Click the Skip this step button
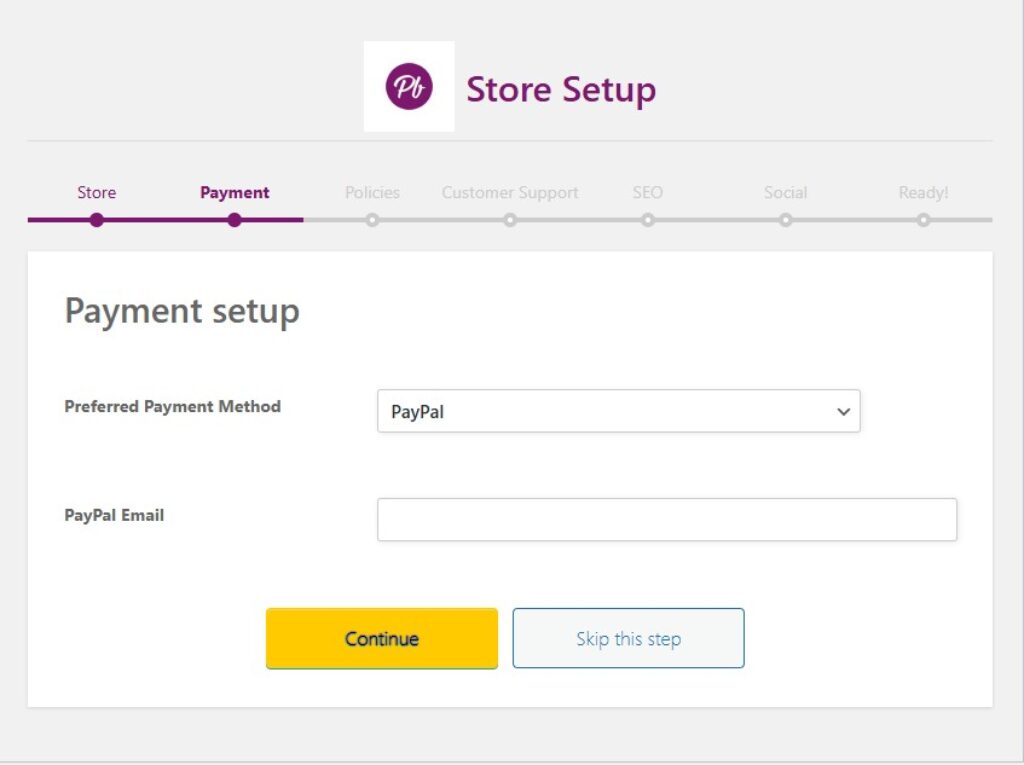 628,638
